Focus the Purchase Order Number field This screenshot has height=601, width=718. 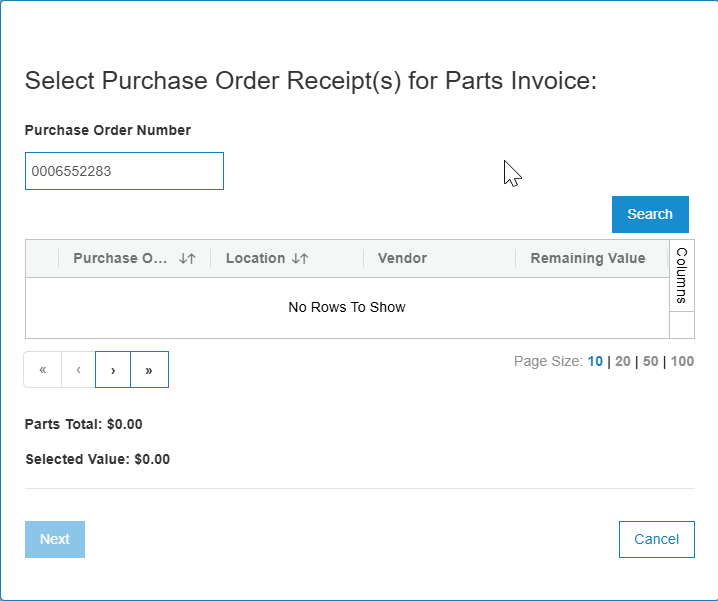(x=124, y=171)
